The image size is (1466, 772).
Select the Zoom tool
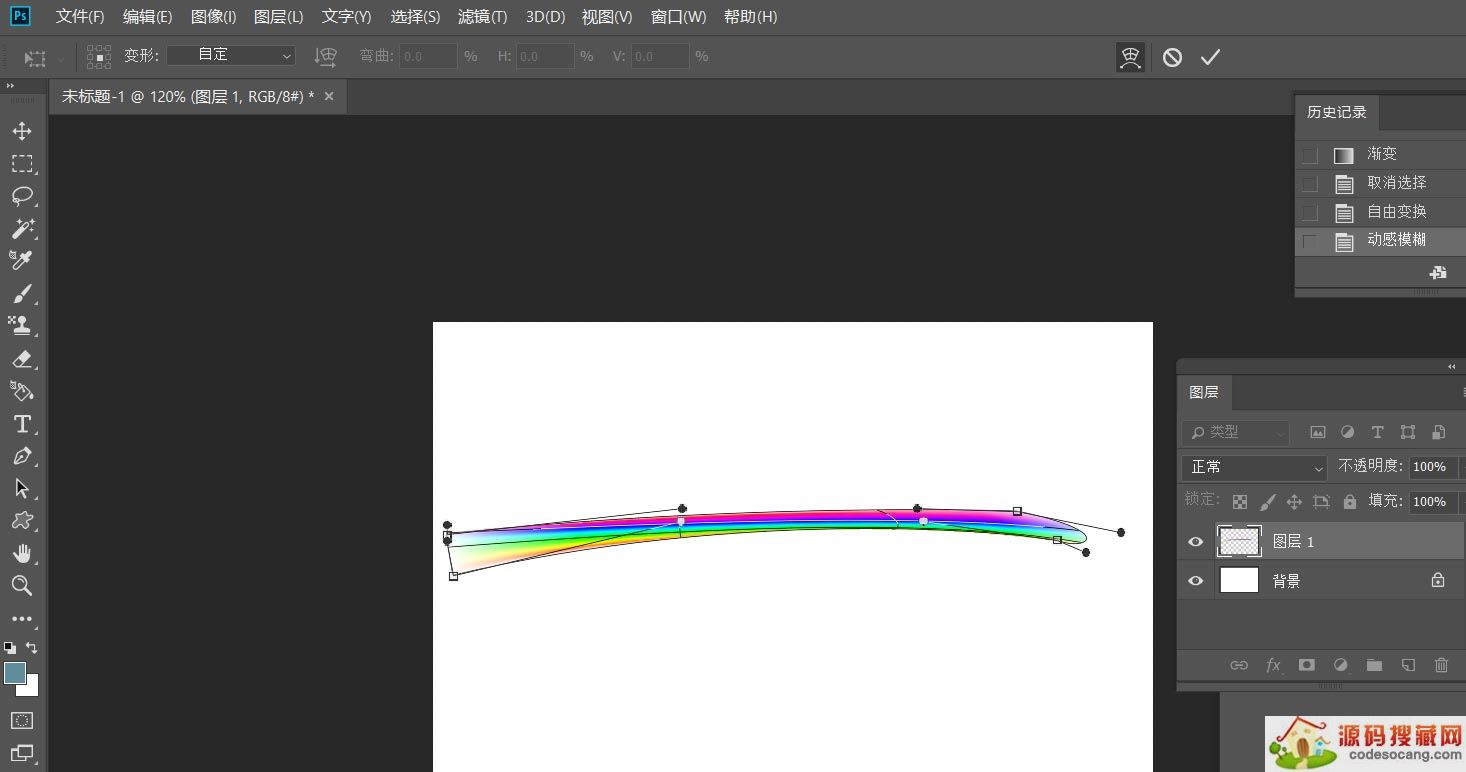click(22, 585)
